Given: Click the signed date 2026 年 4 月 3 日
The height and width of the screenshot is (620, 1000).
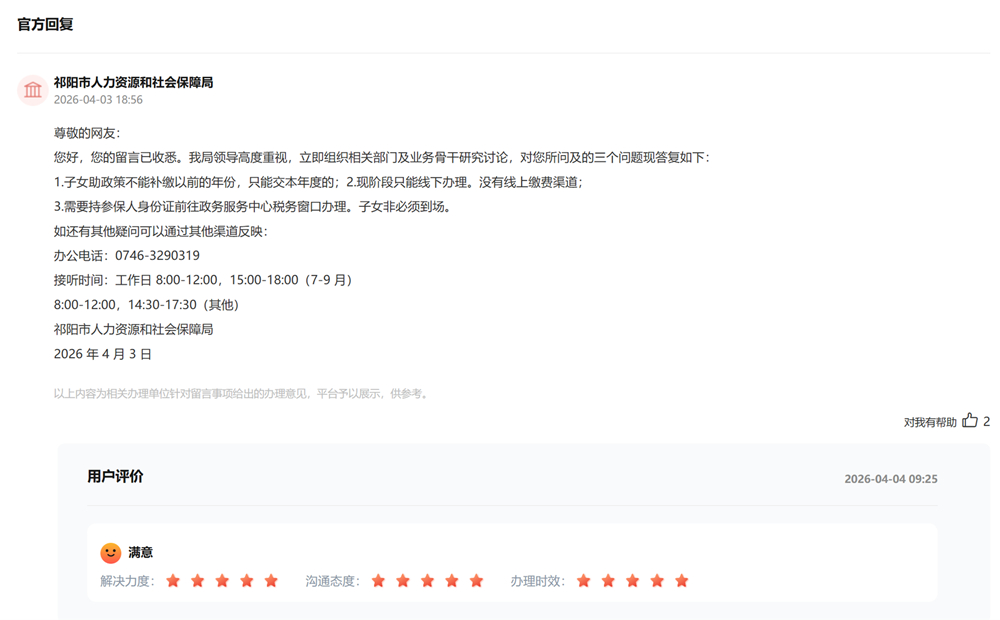Looking at the screenshot, I should pyautogui.click(x=103, y=354).
